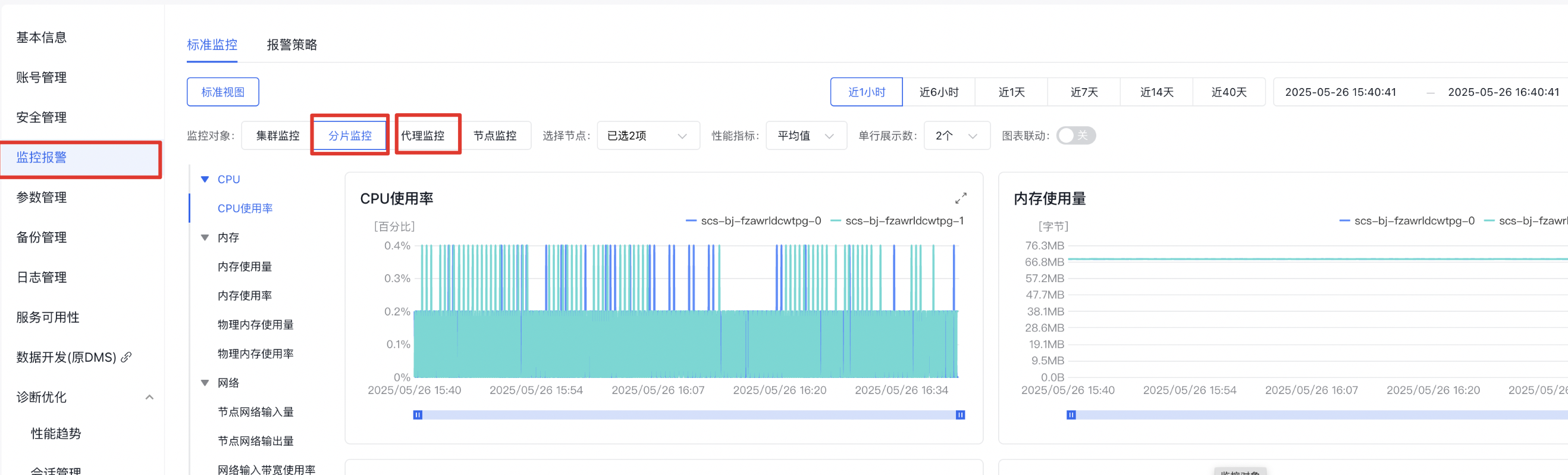Viewport: 1568px width, 475px height.
Task: Select 物理内存使用量 in the metric tree
Action: tap(256, 324)
